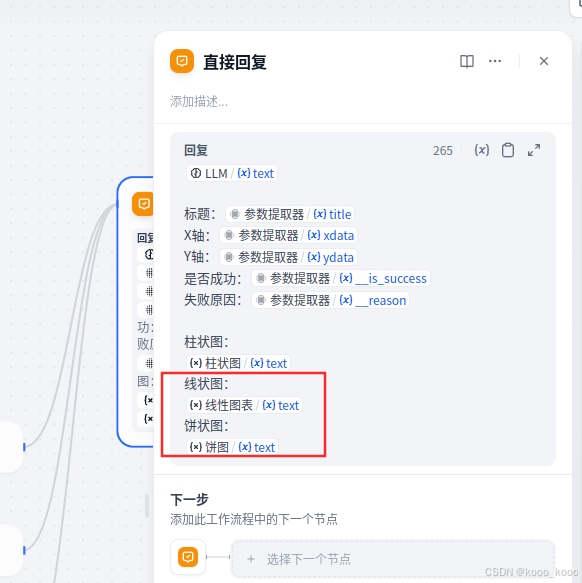Copy reply content with clipboard icon

click(508, 150)
